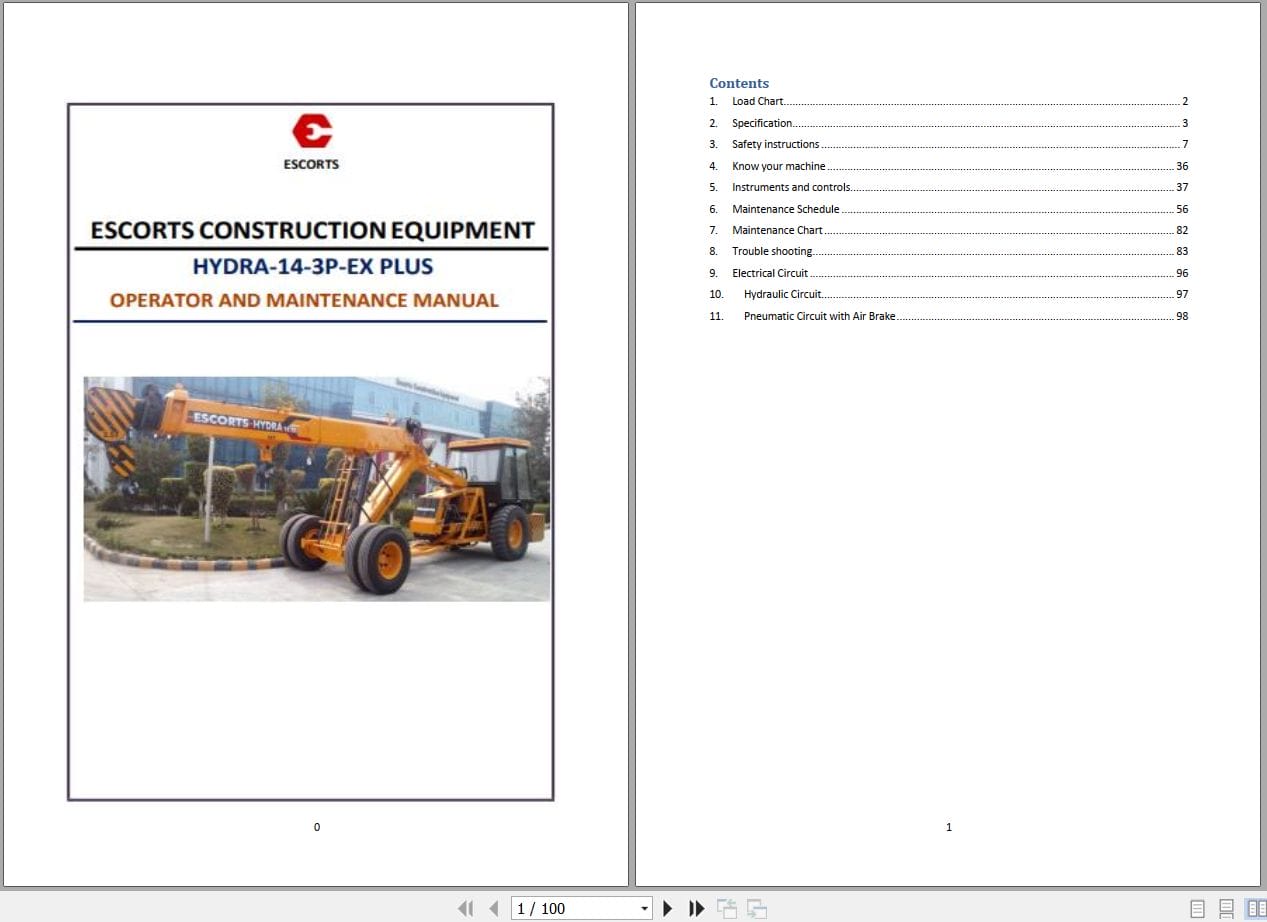This screenshot has height=922, width=1267.
Task: Jump to the last page
Action: coord(697,908)
